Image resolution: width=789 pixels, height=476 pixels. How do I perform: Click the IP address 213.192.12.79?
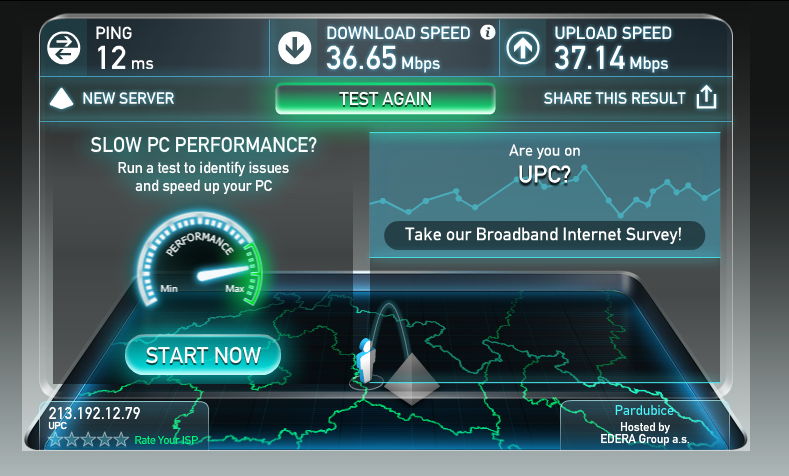coord(94,413)
